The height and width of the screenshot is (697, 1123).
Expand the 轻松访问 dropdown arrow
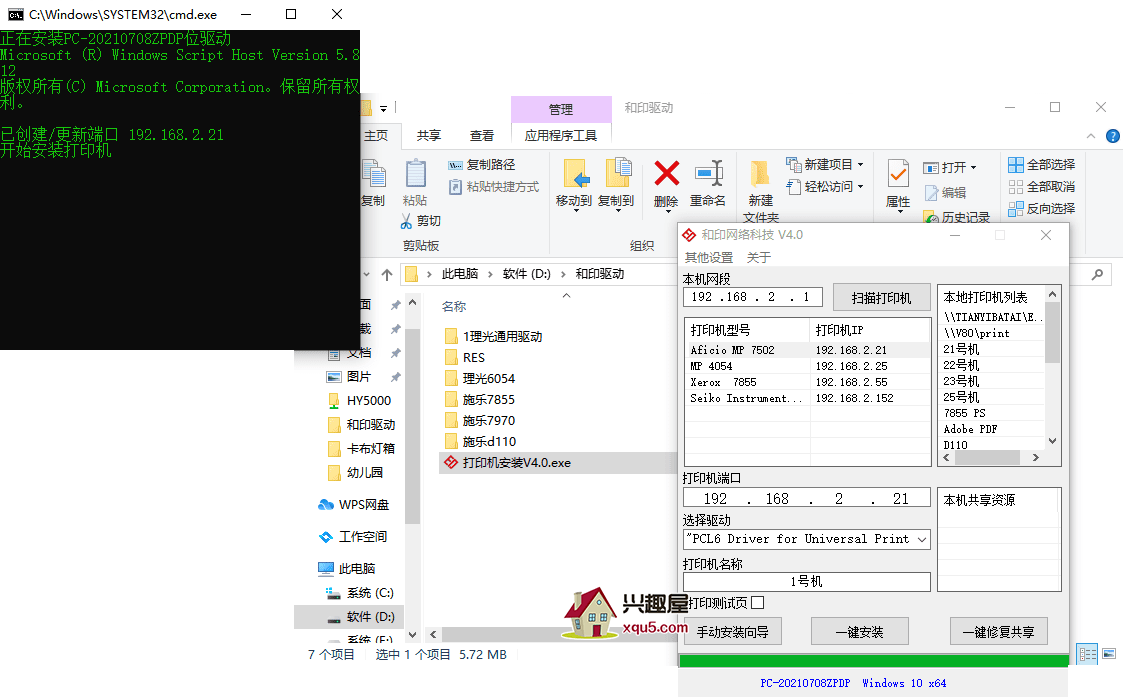[860, 187]
